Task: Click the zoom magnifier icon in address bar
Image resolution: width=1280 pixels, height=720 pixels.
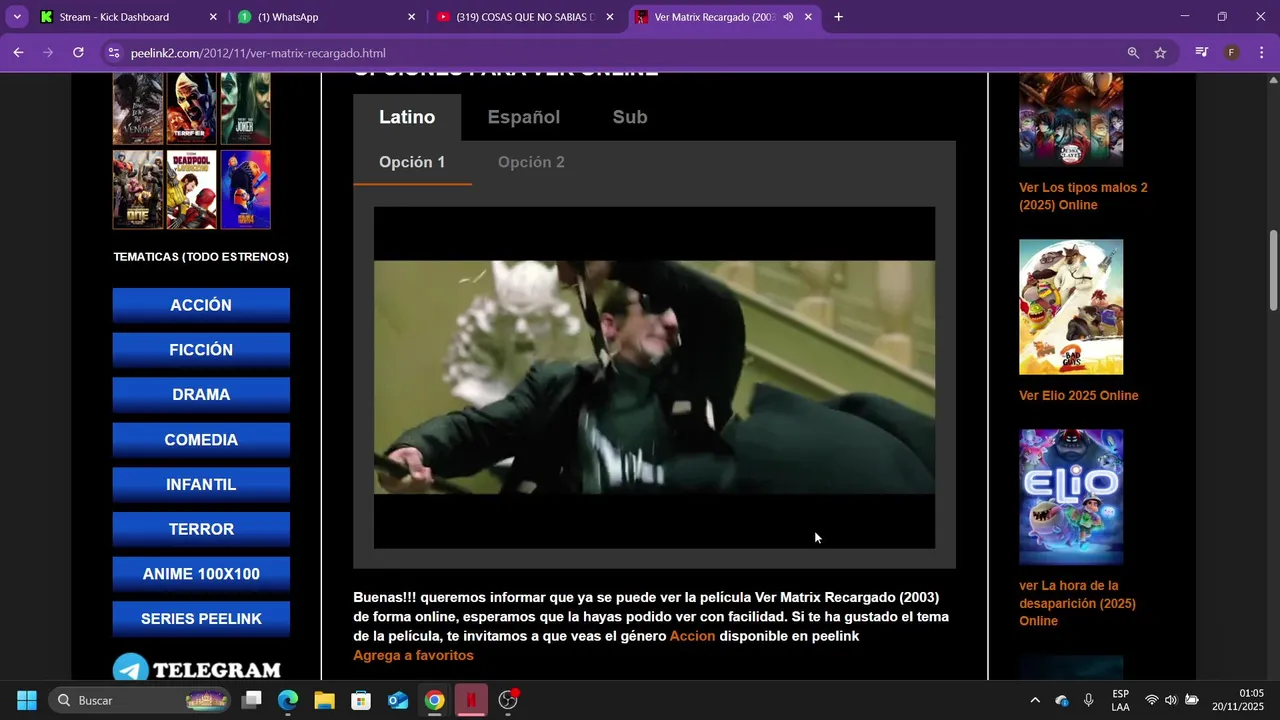Action: coord(1133,53)
